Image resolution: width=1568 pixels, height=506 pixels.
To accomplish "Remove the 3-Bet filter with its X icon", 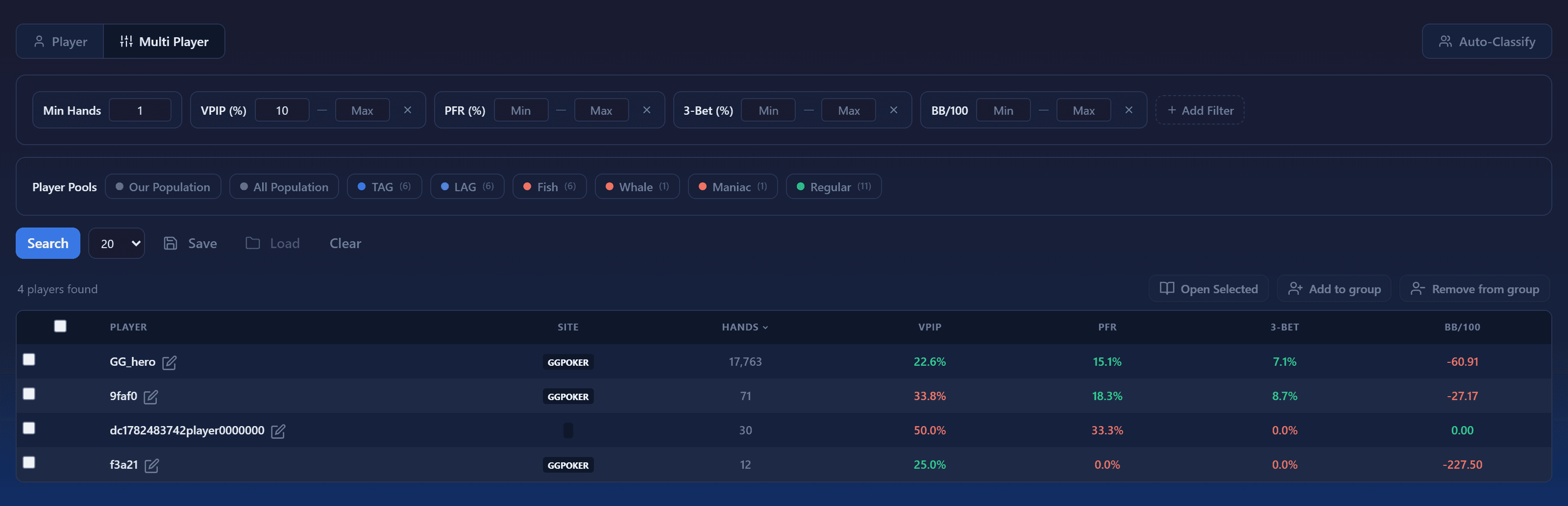I will tap(894, 110).
